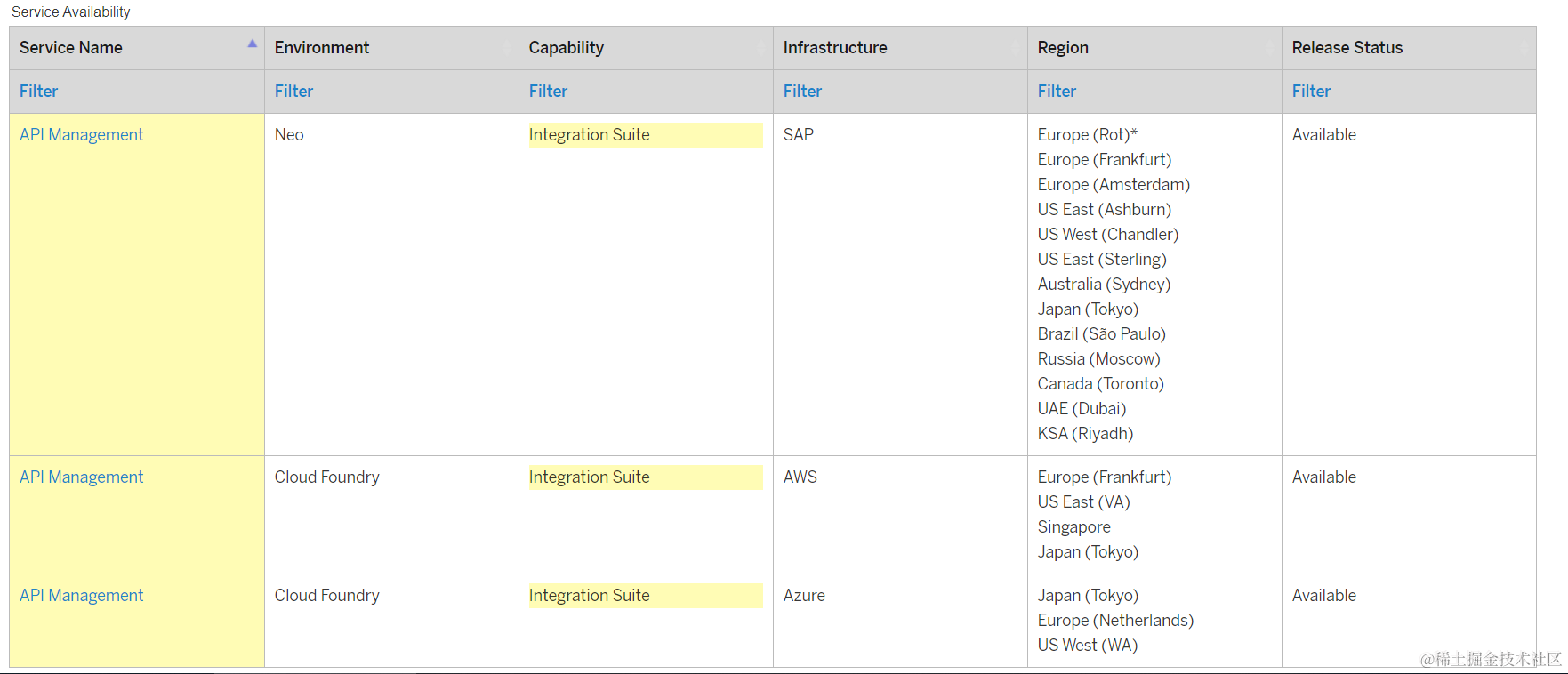The width and height of the screenshot is (1568, 674).
Task: Click the Infrastructure column header
Action: [834, 48]
